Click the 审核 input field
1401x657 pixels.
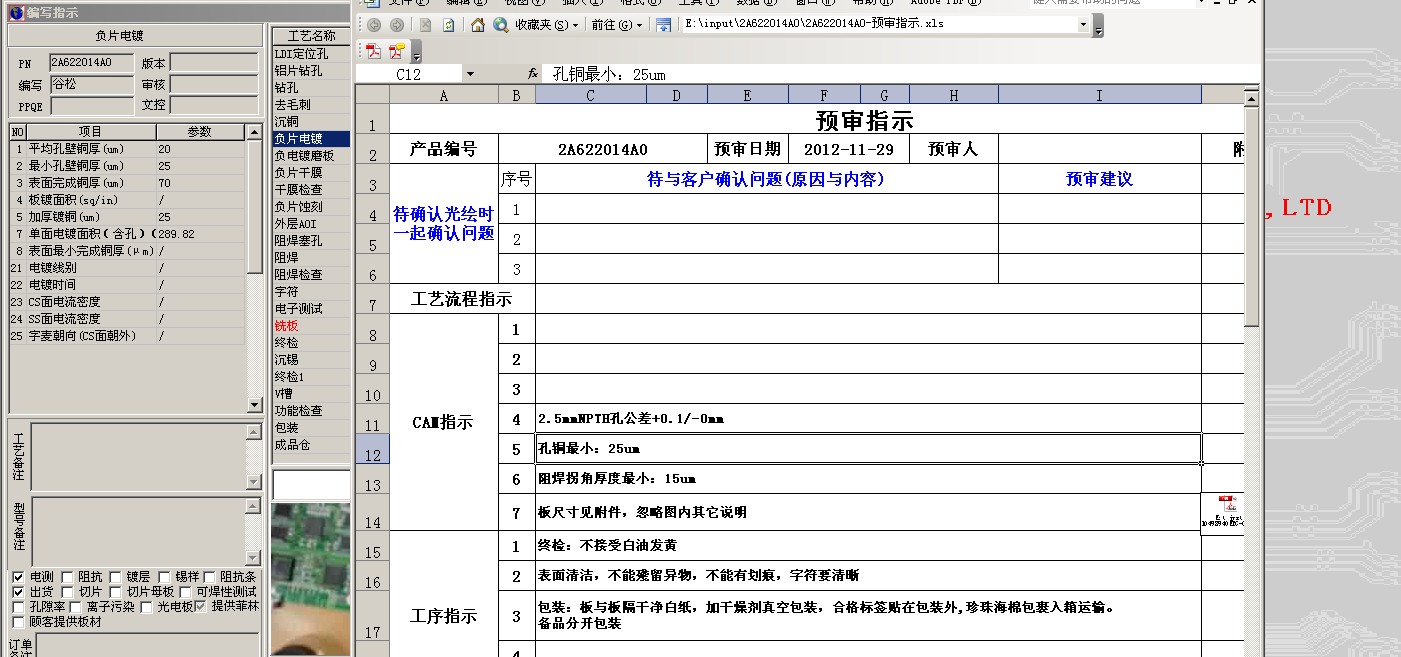[214, 85]
